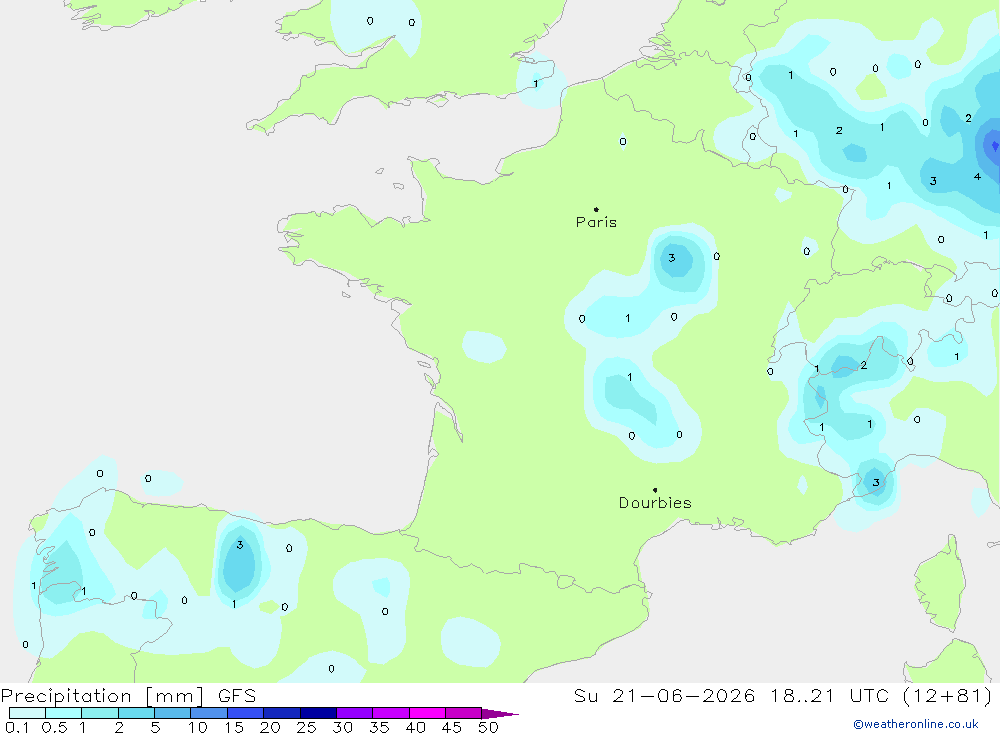Select the 20–25 mm dark blue swatch

pyautogui.click(x=282, y=713)
